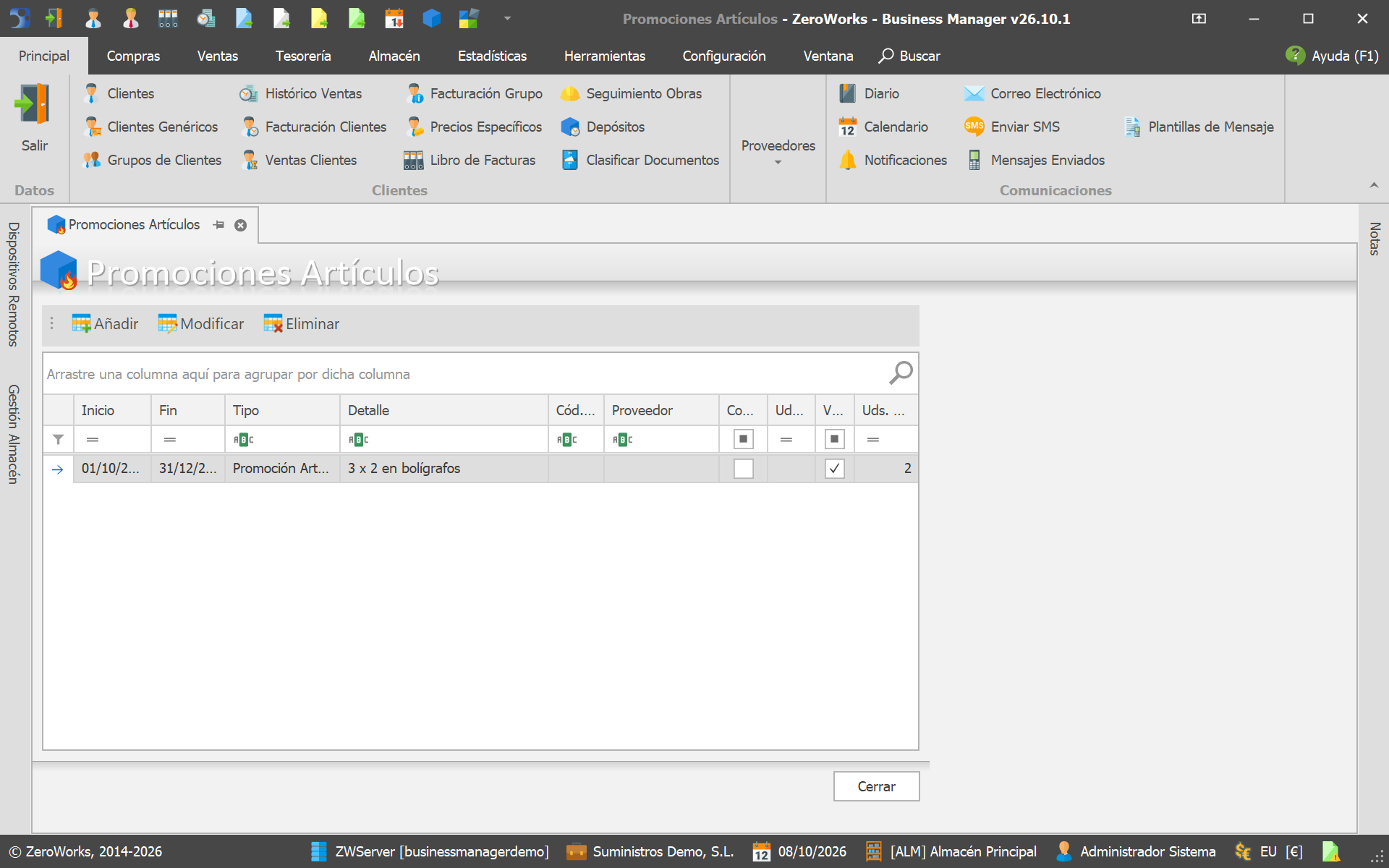Open the Inicio filter operator selector
The height and width of the screenshot is (868, 1389).
(93, 439)
